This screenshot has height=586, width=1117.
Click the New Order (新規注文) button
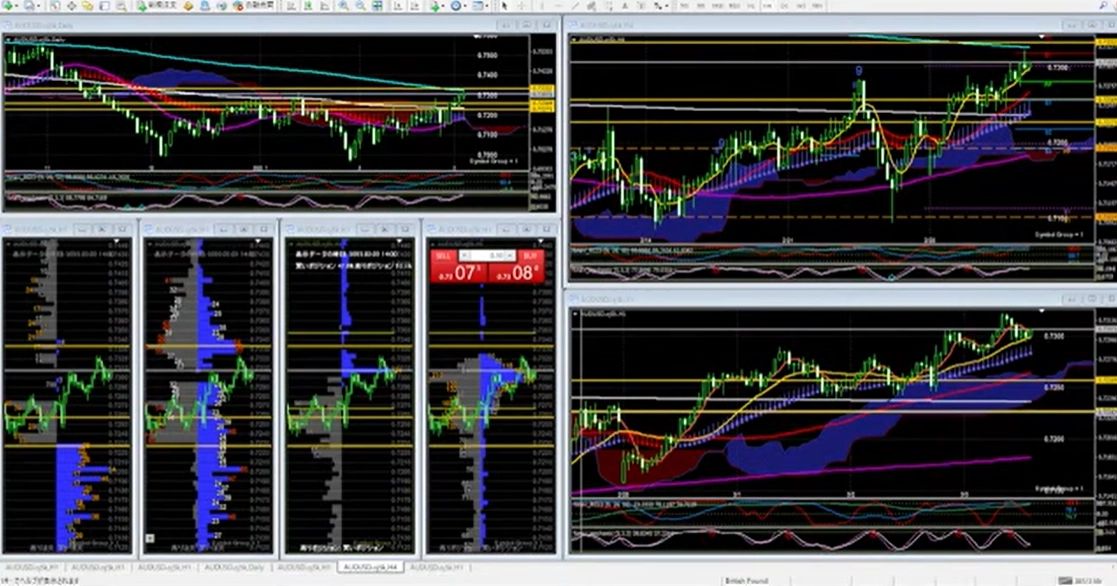[x=156, y=6]
